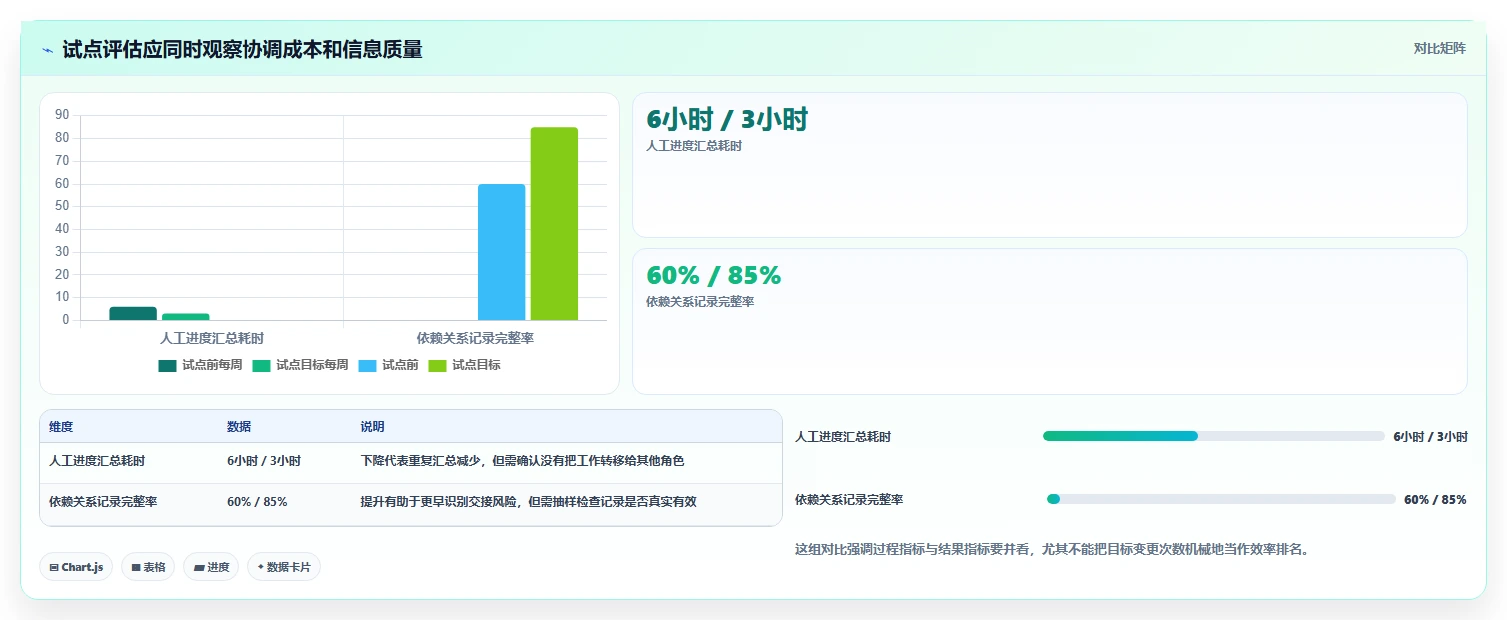Image resolution: width=1507 pixels, height=620 pixels.
Task: Click the Chart.js tag chip
Action: tap(76, 567)
